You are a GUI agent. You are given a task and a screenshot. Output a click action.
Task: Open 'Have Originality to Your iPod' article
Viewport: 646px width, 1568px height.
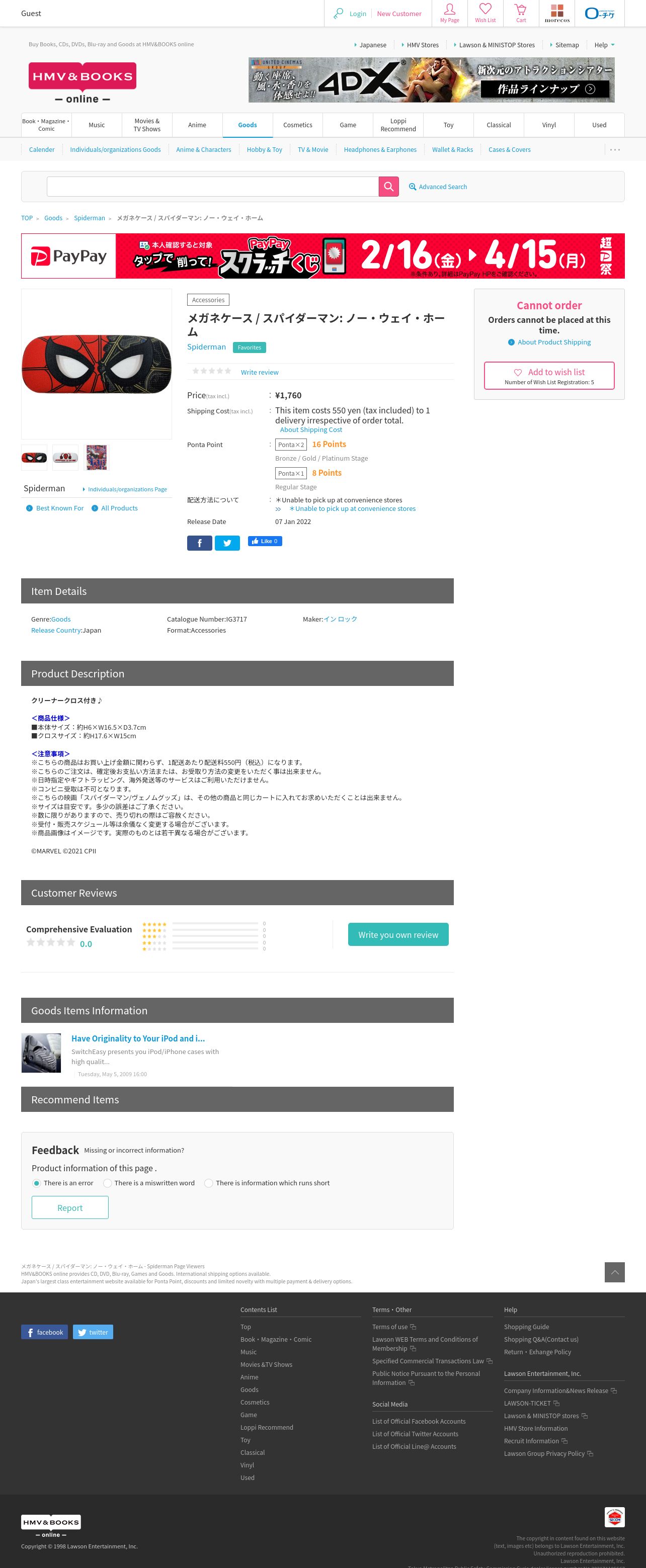(138, 1038)
